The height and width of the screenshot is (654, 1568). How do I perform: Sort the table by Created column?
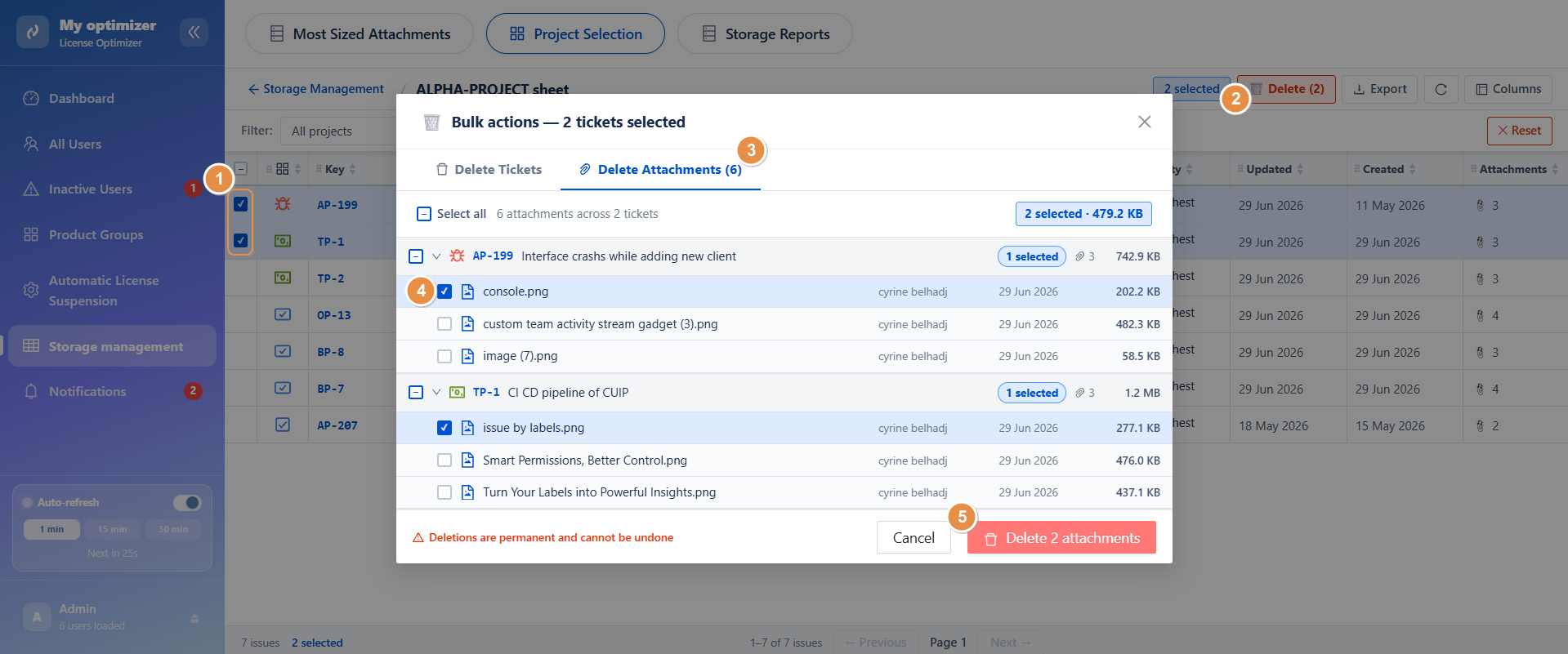[x=1384, y=169]
